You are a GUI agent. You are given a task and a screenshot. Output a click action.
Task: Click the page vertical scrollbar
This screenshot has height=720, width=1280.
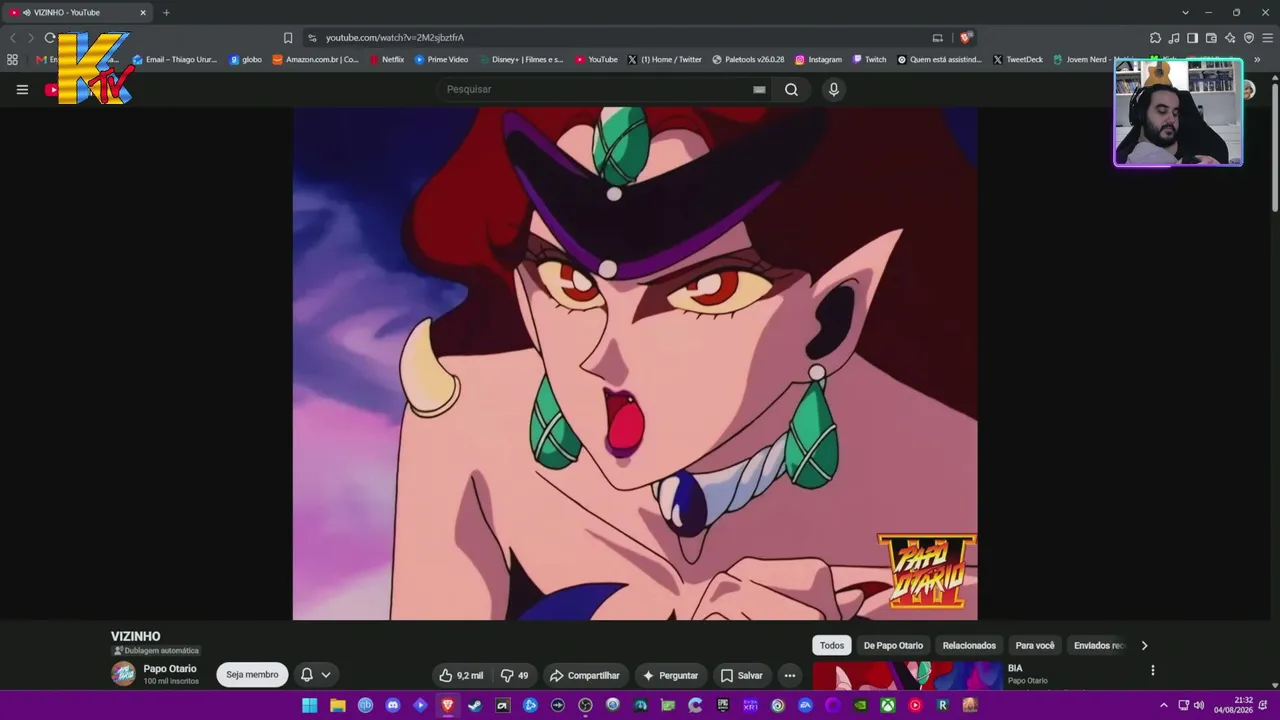point(1275,150)
